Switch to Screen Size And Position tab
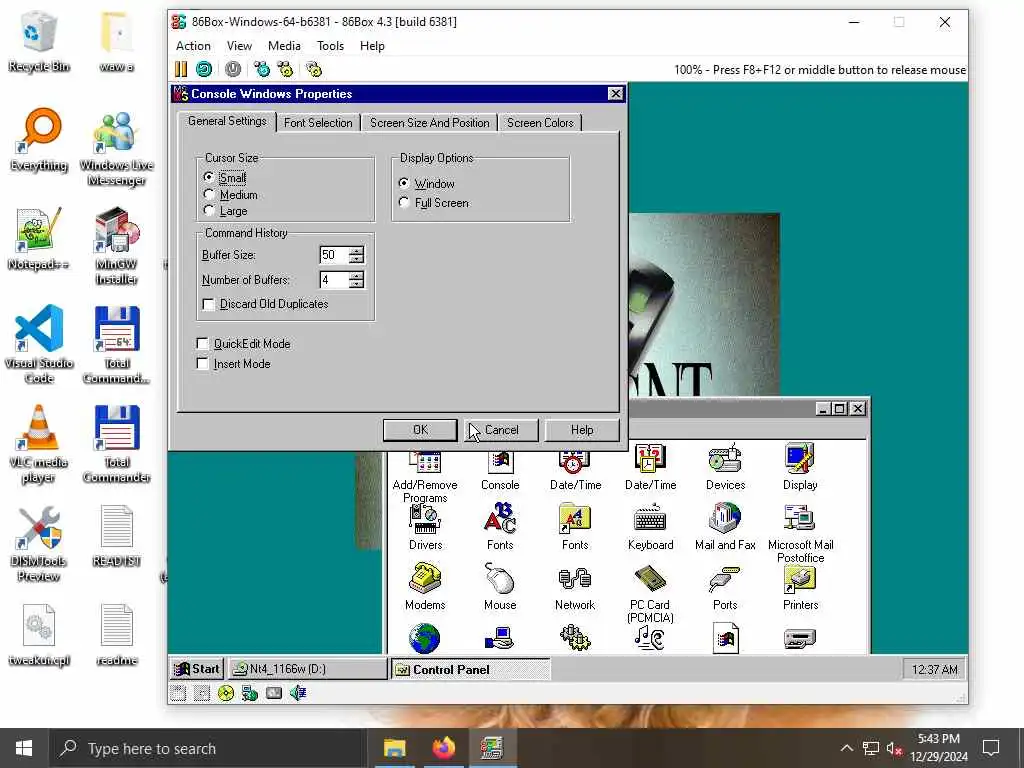The width and height of the screenshot is (1024, 768). pos(429,123)
